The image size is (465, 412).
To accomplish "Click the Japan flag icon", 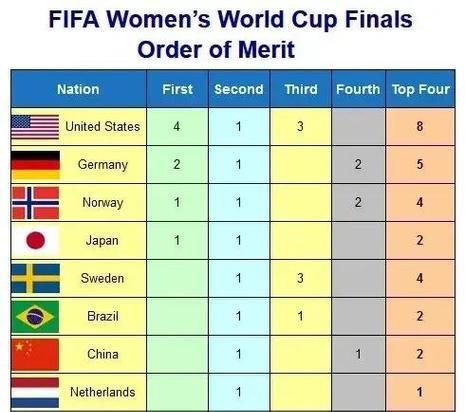I will pos(35,240).
